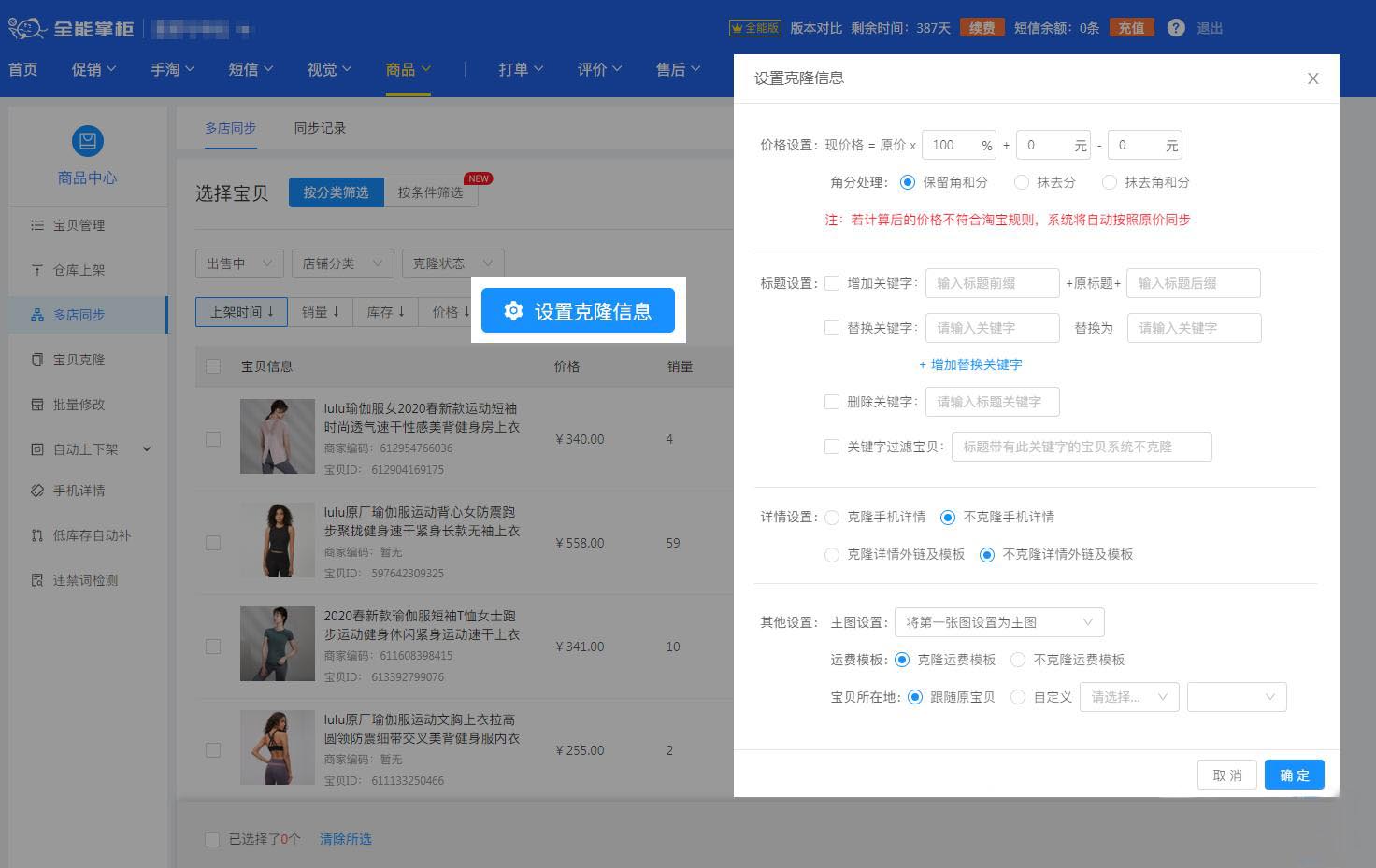Click 续费 renew button

tap(982, 28)
